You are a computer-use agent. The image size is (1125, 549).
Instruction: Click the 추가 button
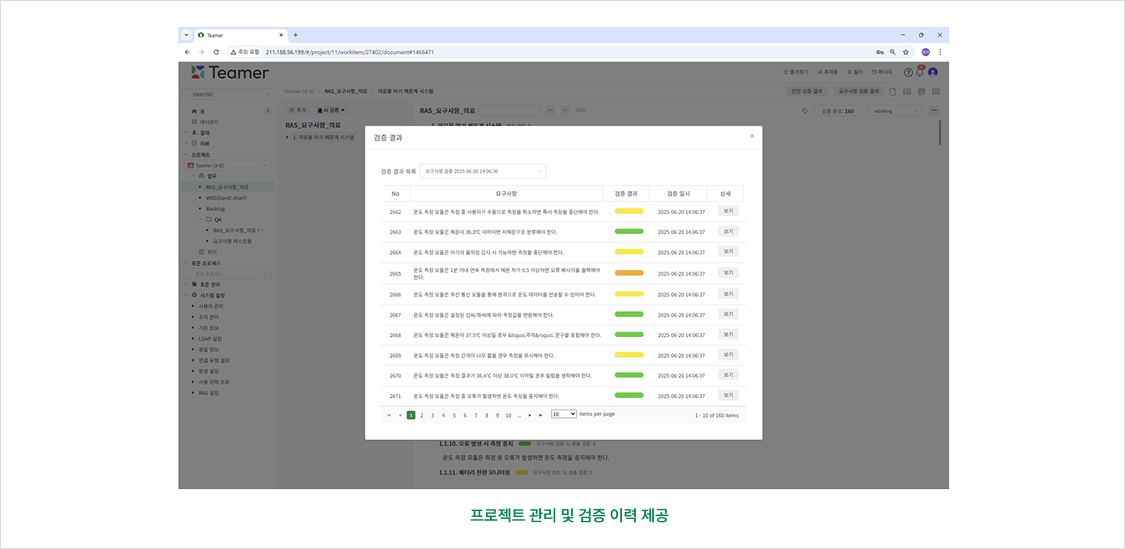pyautogui.click(x=297, y=110)
